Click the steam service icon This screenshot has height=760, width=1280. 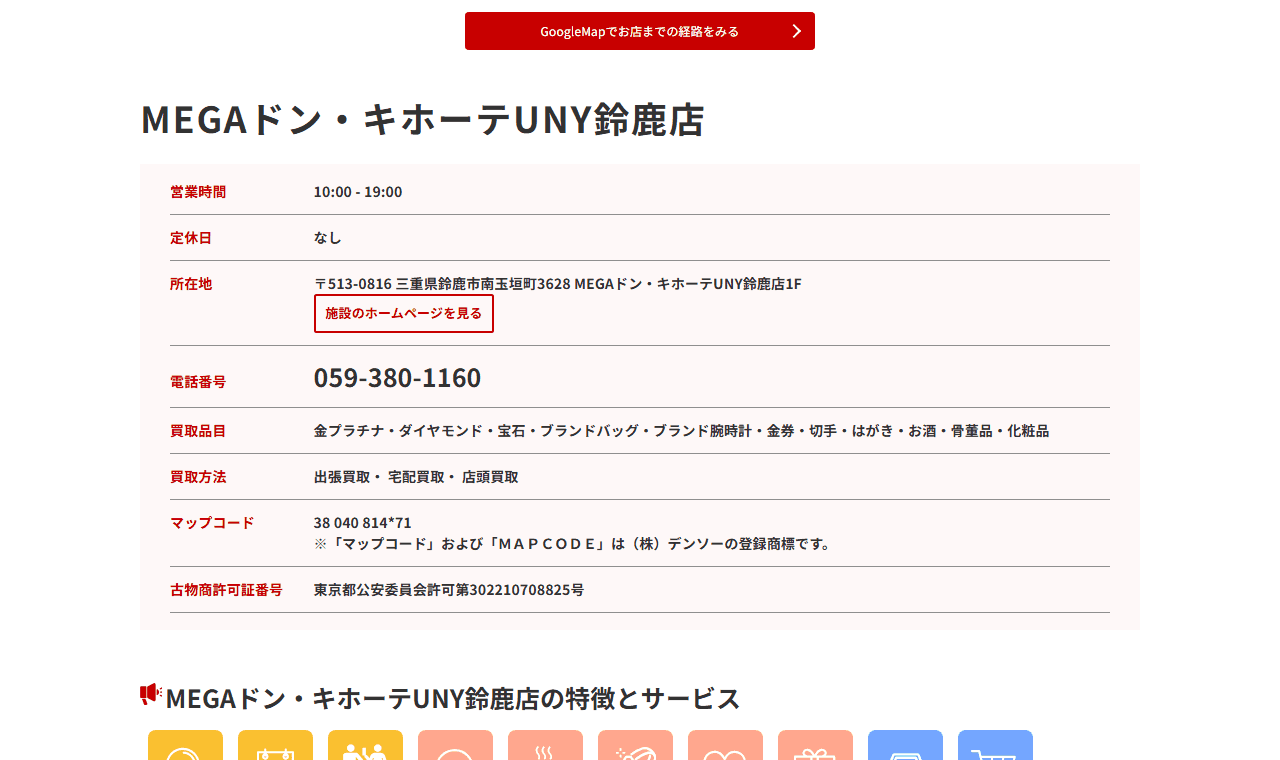coord(545,746)
